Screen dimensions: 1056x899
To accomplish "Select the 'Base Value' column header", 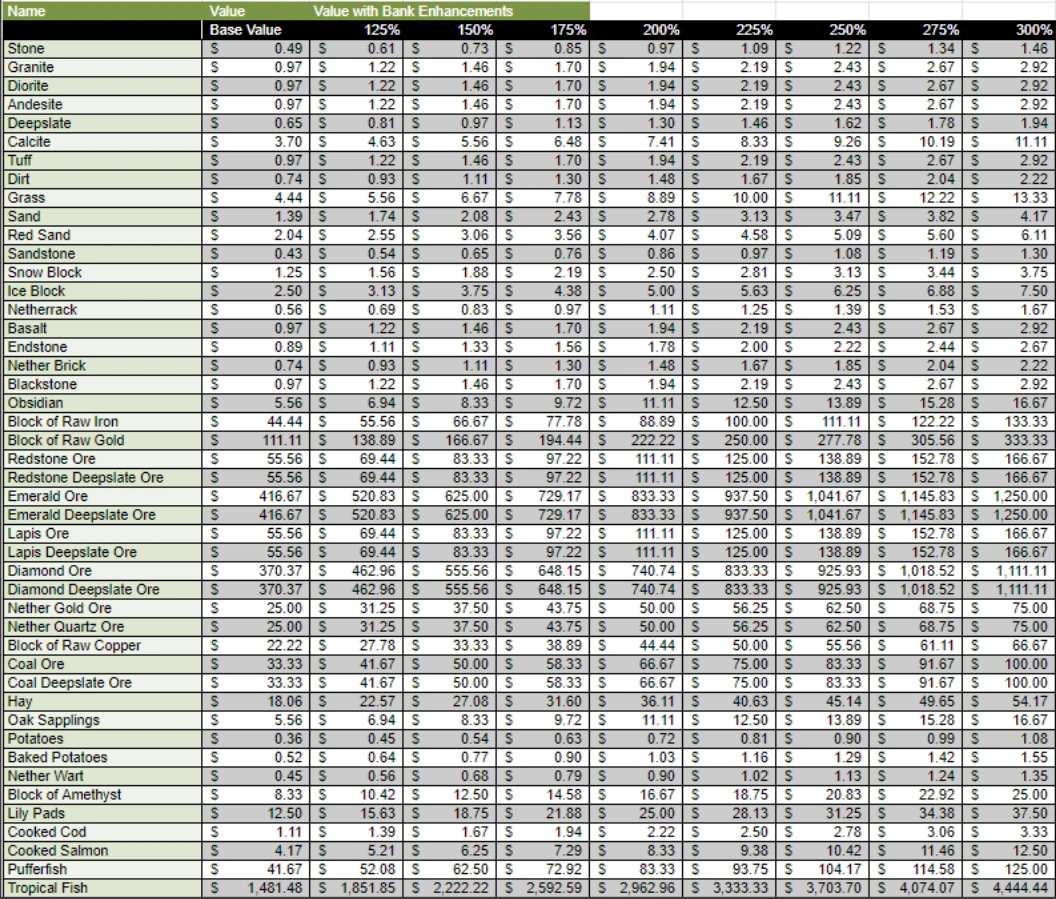I will 256,30.
